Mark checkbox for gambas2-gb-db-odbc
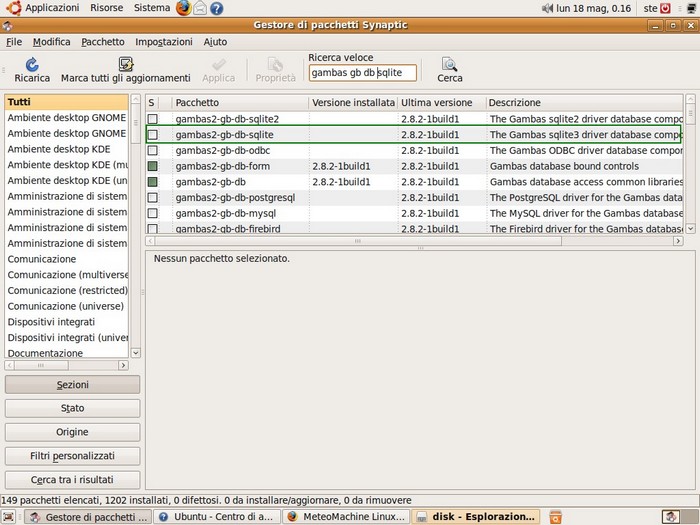Viewport: 700px width, 525px height. point(153,150)
